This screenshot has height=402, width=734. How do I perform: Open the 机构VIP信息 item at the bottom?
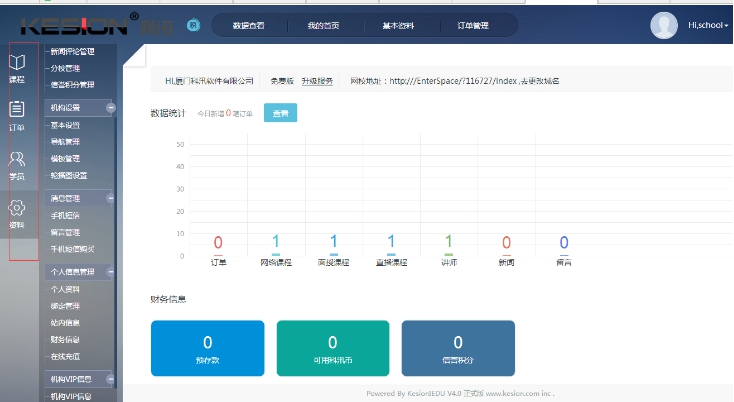click(x=71, y=396)
